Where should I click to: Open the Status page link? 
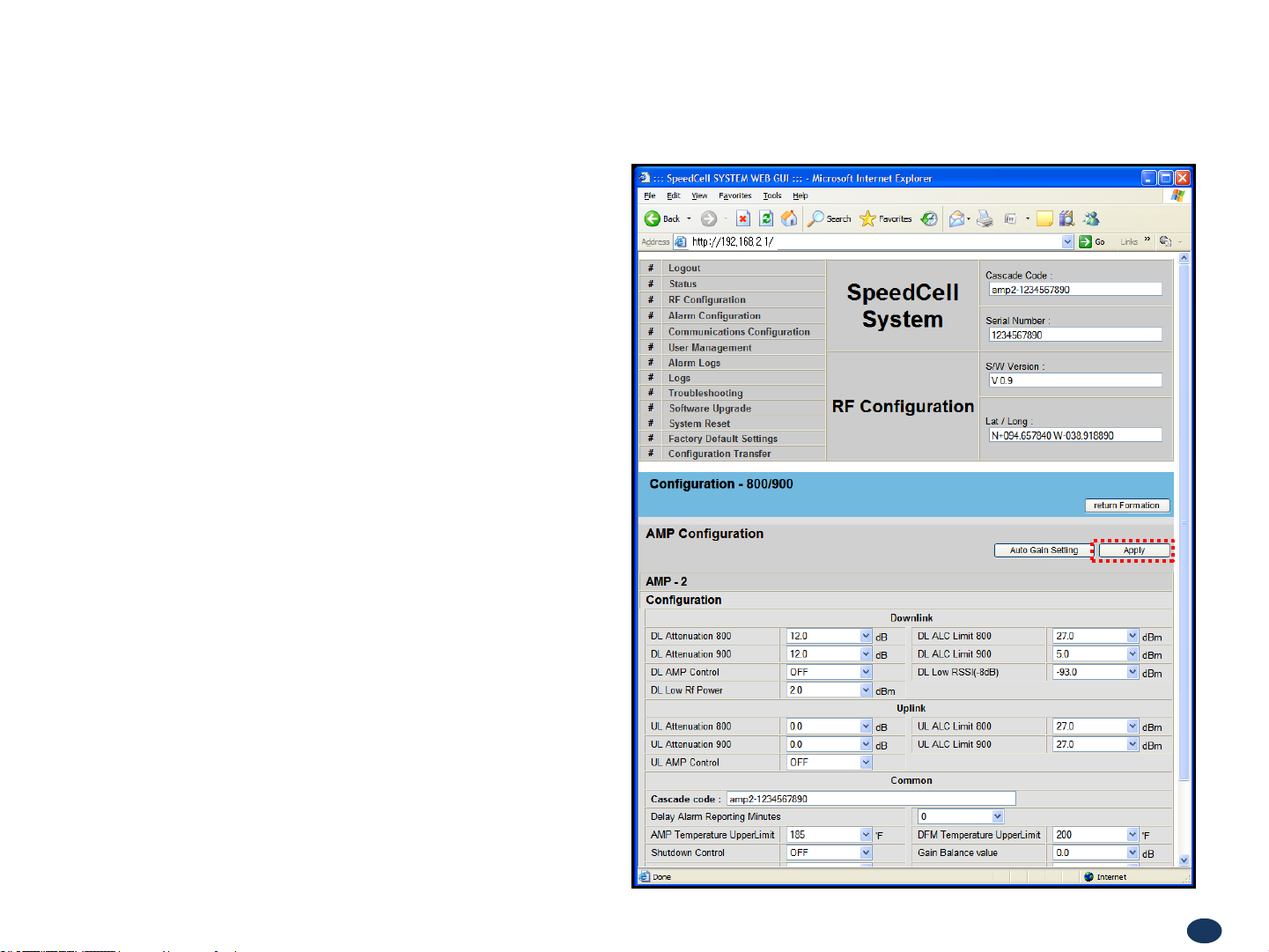point(682,284)
